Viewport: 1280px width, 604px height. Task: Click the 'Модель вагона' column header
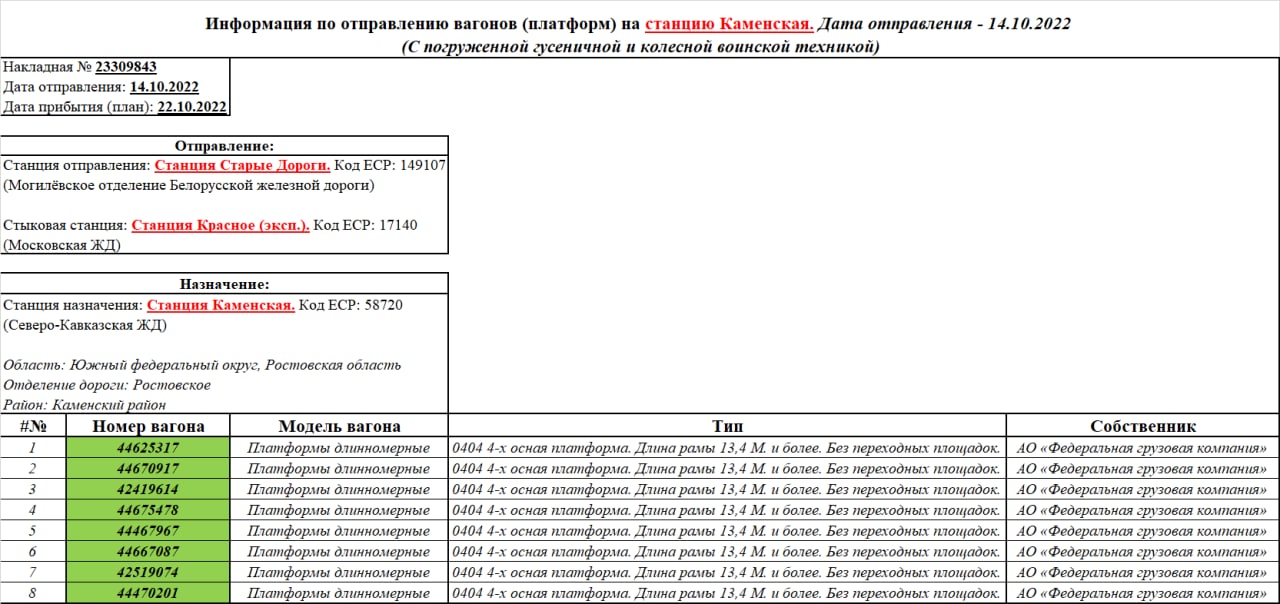click(339, 426)
